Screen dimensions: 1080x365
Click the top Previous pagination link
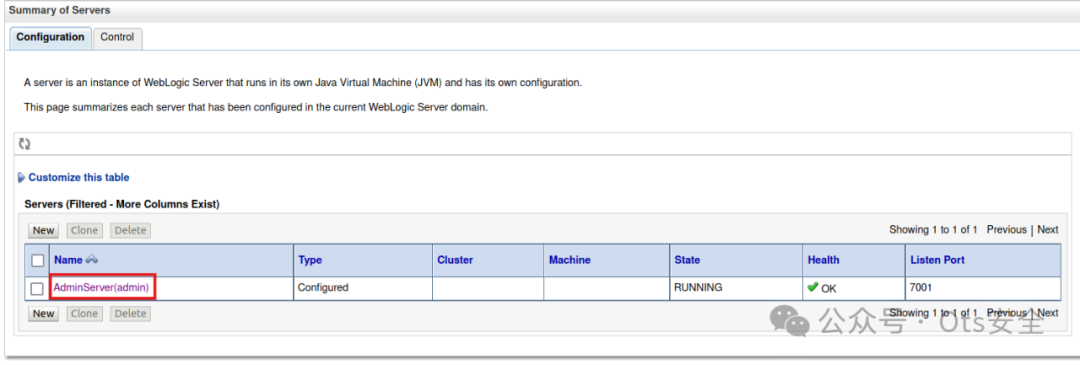(1006, 230)
